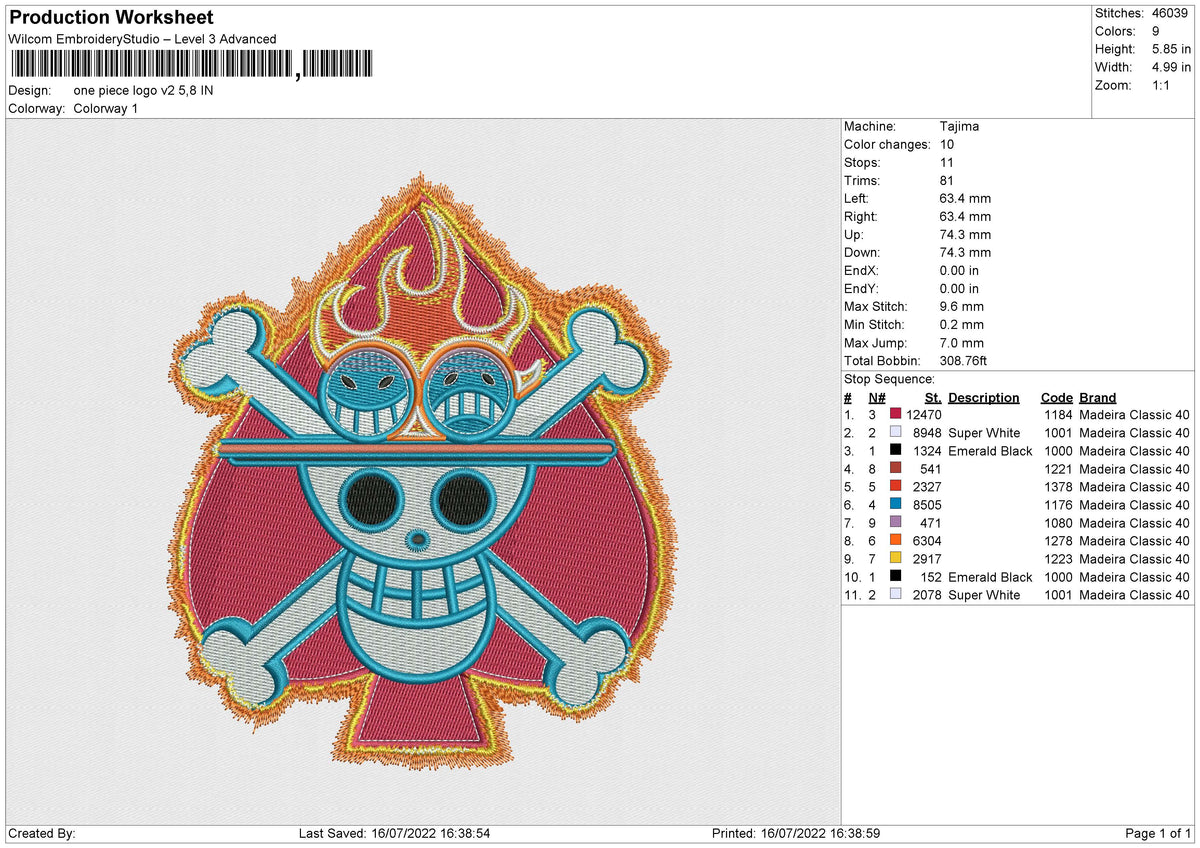Click the red swatch in stop 5
This screenshot has height=848, width=1200.
click(895, 487)
